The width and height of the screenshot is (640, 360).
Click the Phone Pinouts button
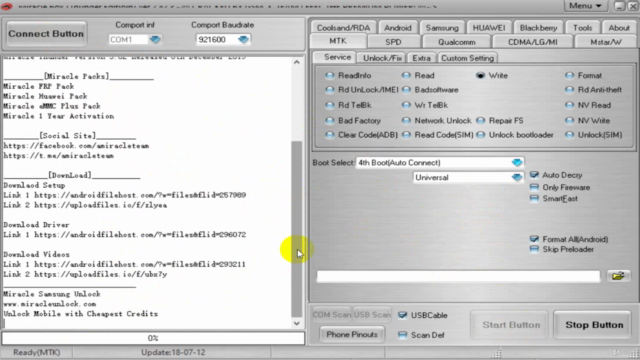[352, 335]
